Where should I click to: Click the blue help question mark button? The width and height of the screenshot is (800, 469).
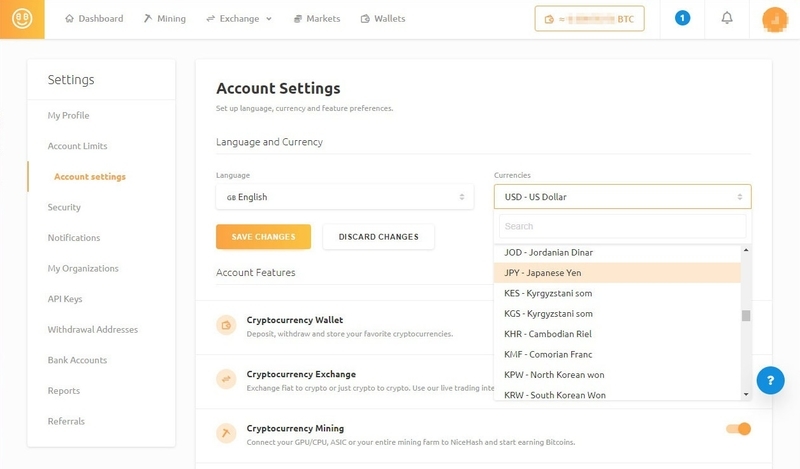[x=770, y=380]
